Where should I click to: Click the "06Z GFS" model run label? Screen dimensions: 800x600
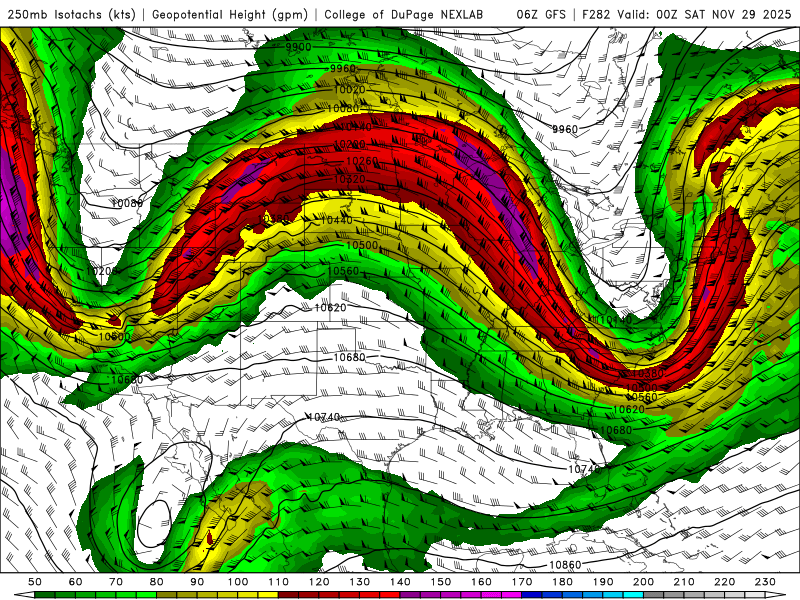pyautogui.click(x=541, y=15)
